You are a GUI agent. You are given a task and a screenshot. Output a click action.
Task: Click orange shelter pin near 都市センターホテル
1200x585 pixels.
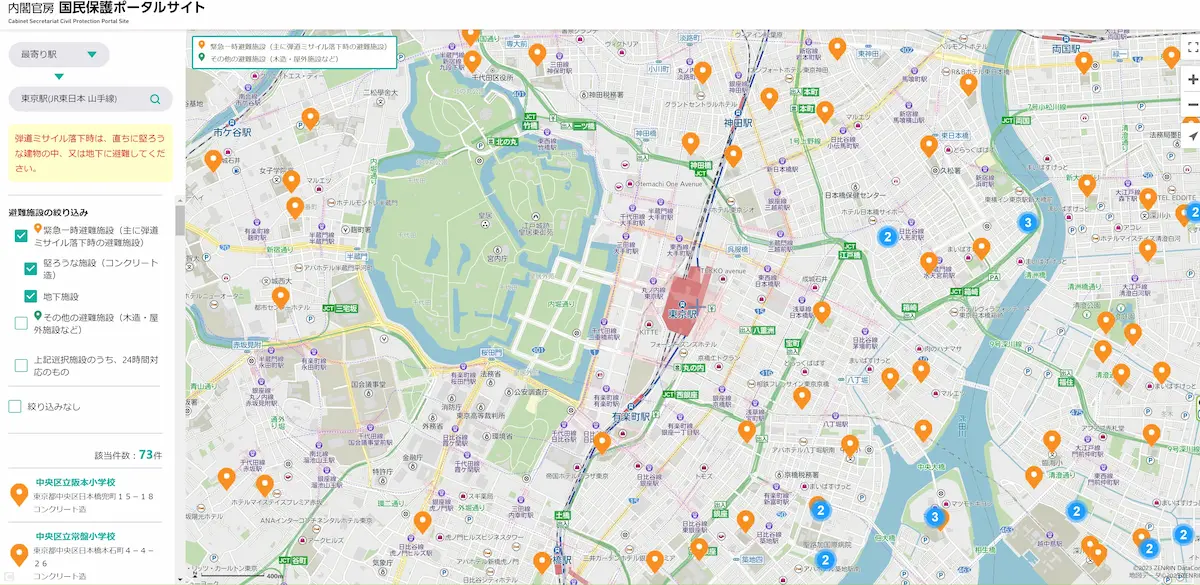click(281, 298)
